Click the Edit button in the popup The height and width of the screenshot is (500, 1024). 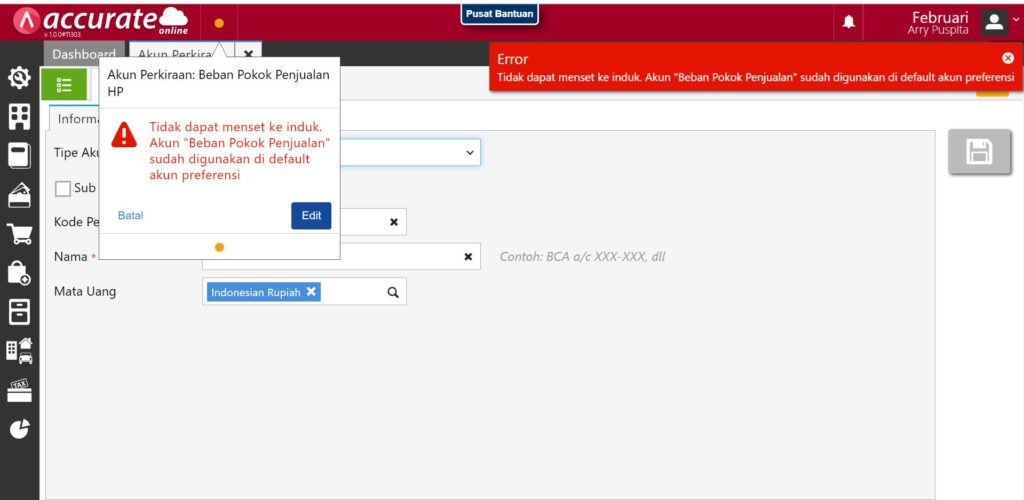(x=311, y=215)
